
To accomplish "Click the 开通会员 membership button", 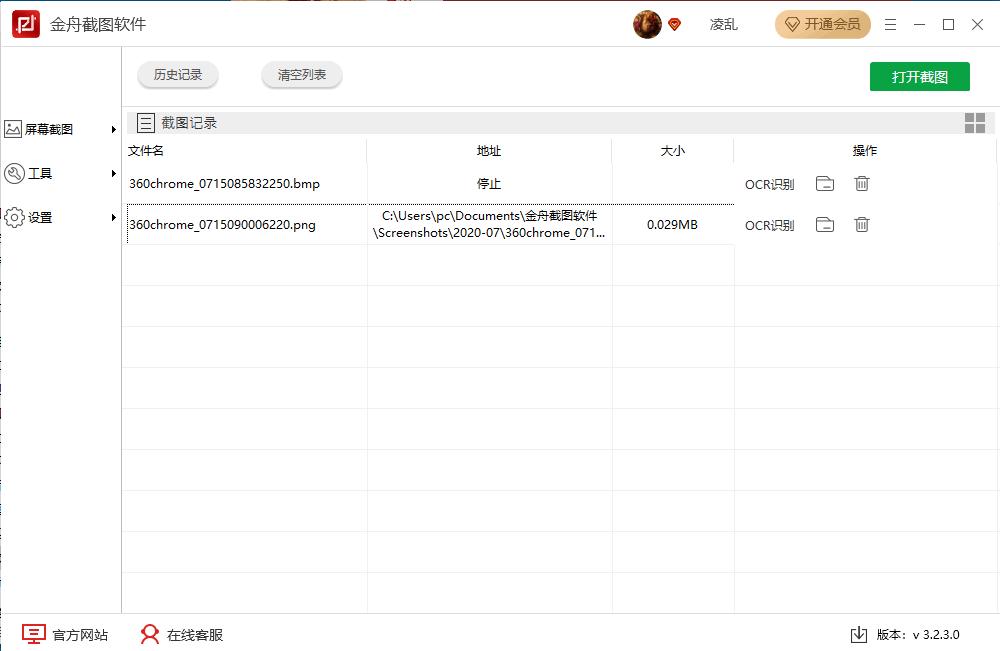I will (x=823, y=24).
